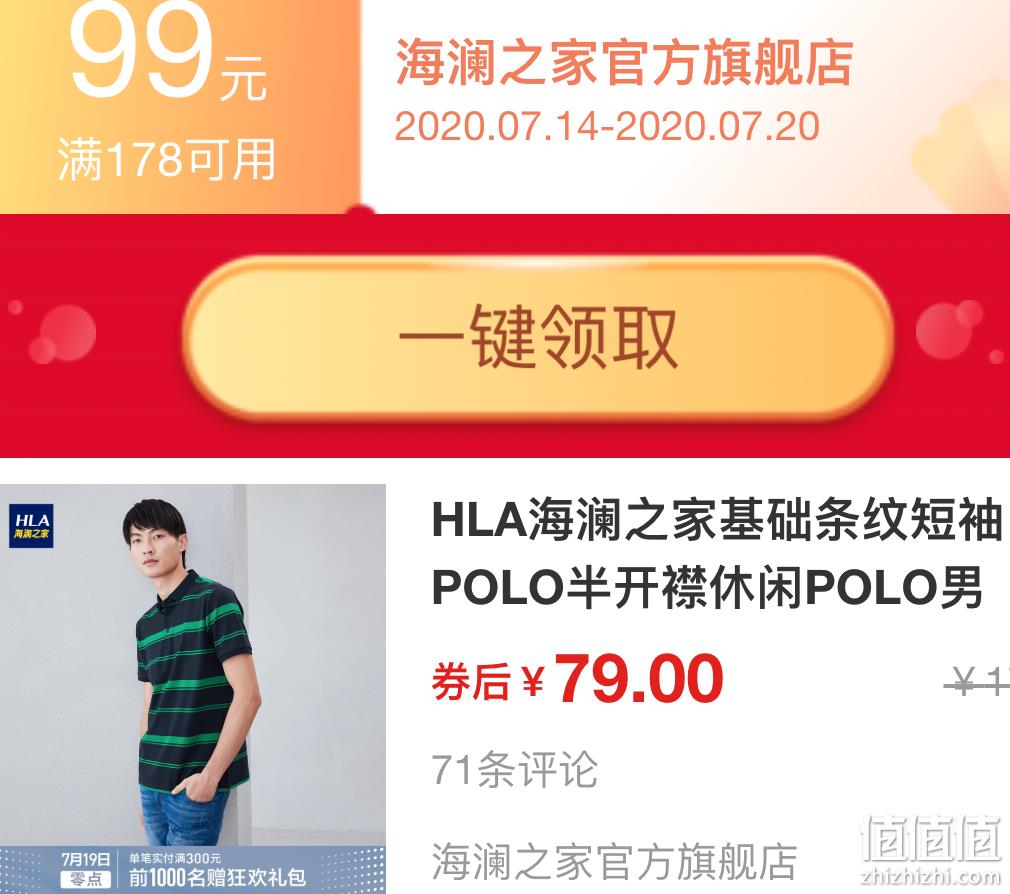View the 71条评论 reviews
The height and width of the screenshot is (894, 1010).
[515, 769]
